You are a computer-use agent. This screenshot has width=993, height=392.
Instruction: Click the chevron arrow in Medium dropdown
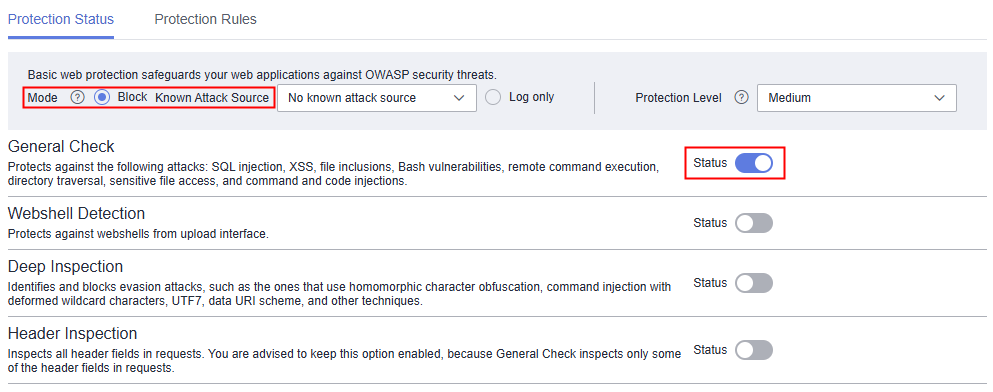[939, 98]
